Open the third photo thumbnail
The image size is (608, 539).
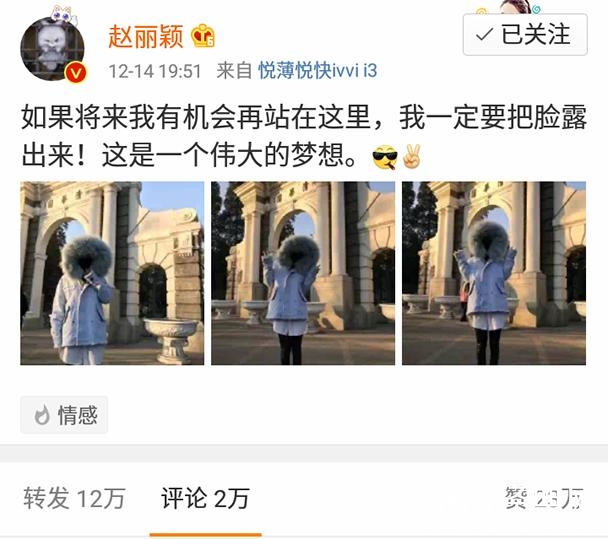pyautogui.click(x=494, y=273)
